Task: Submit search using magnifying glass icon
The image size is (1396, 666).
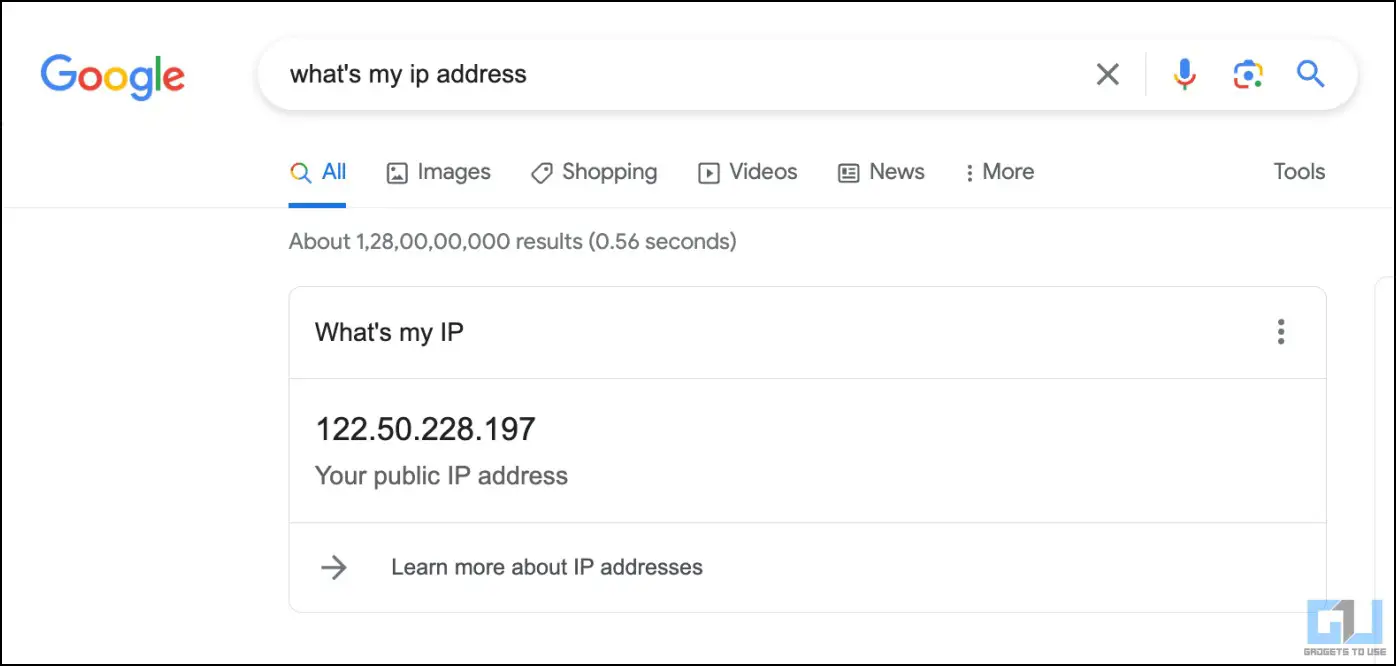Action: [1310, 73]
